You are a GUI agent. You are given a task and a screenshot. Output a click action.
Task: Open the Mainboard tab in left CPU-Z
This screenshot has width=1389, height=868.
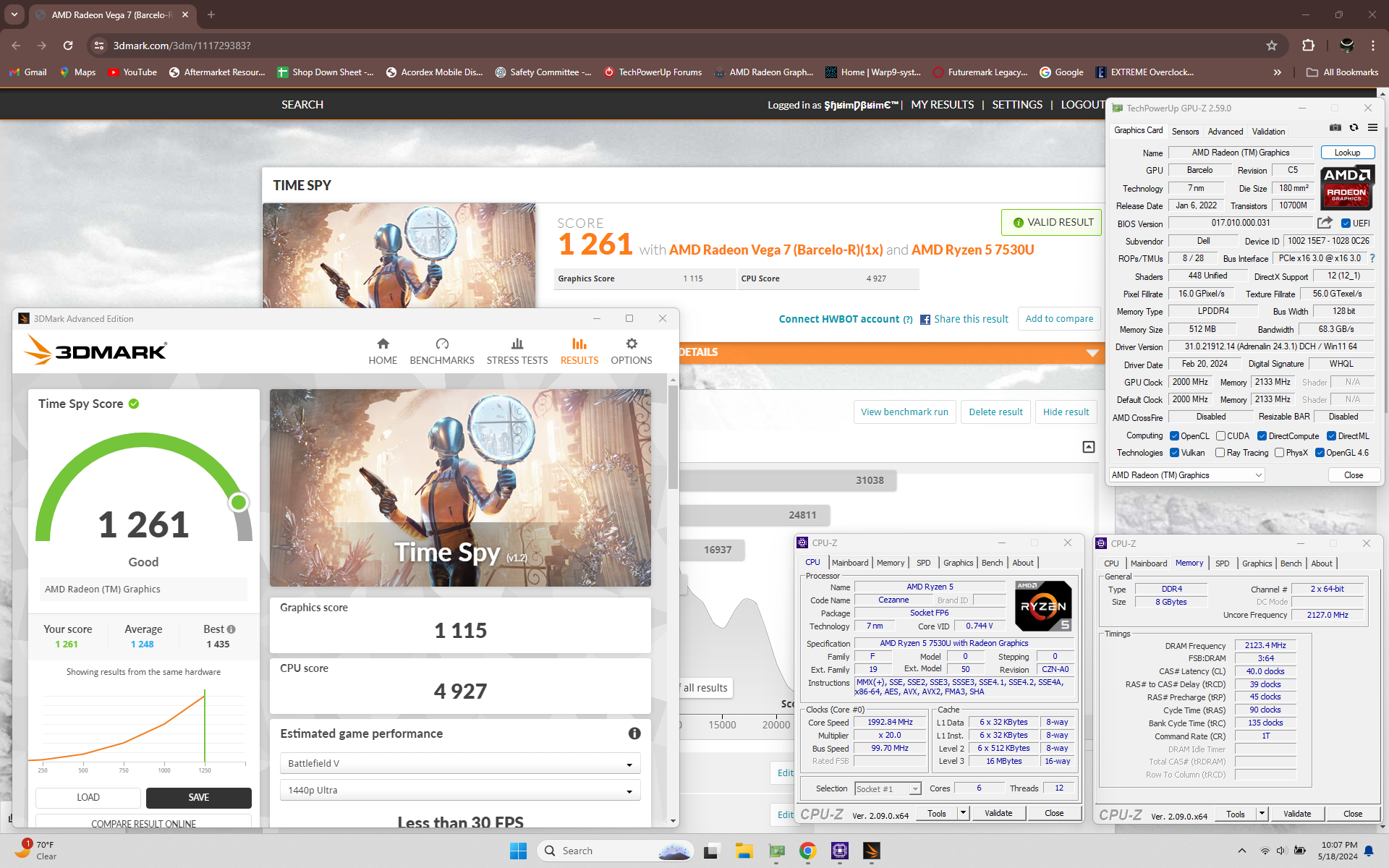point(850,563)
